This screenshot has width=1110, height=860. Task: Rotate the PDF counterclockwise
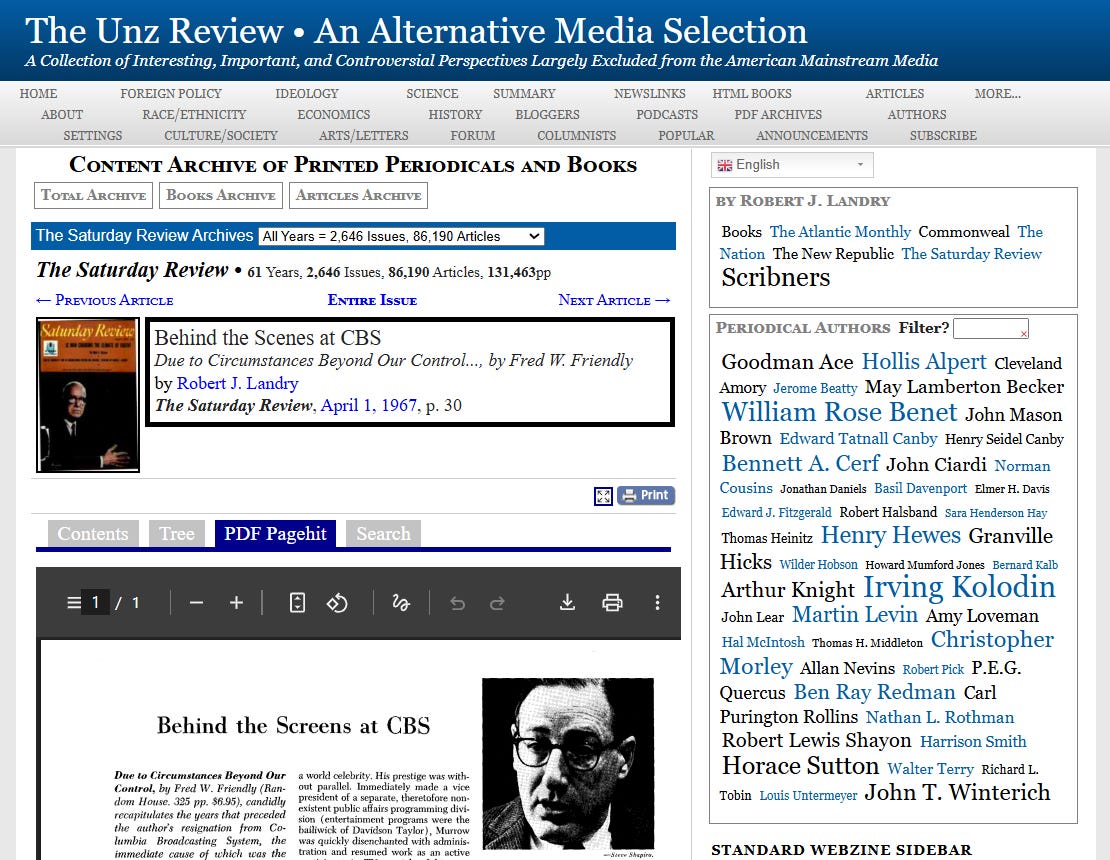(x=337, y=603)
